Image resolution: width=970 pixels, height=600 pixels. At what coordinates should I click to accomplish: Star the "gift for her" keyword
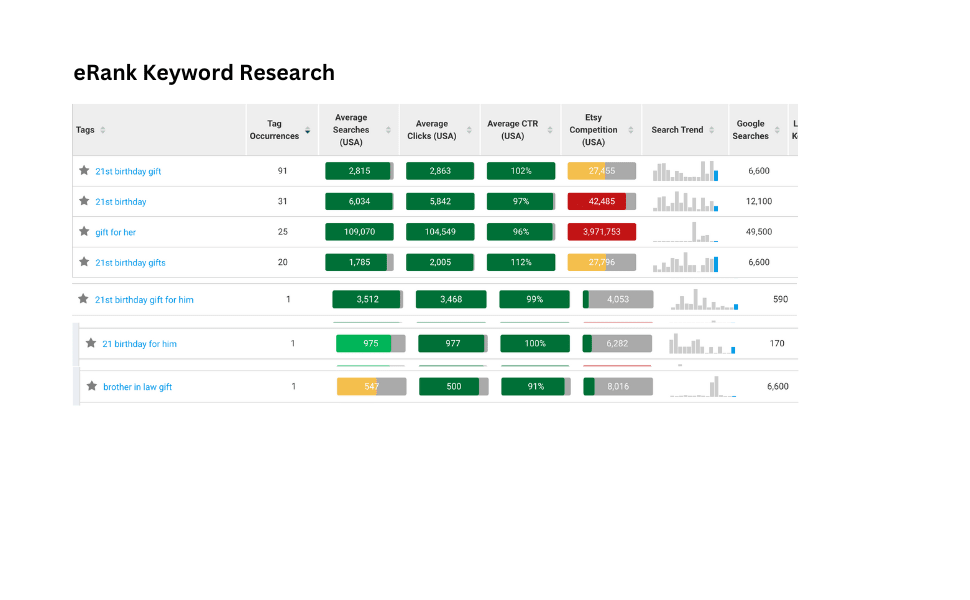click(84, 231)
